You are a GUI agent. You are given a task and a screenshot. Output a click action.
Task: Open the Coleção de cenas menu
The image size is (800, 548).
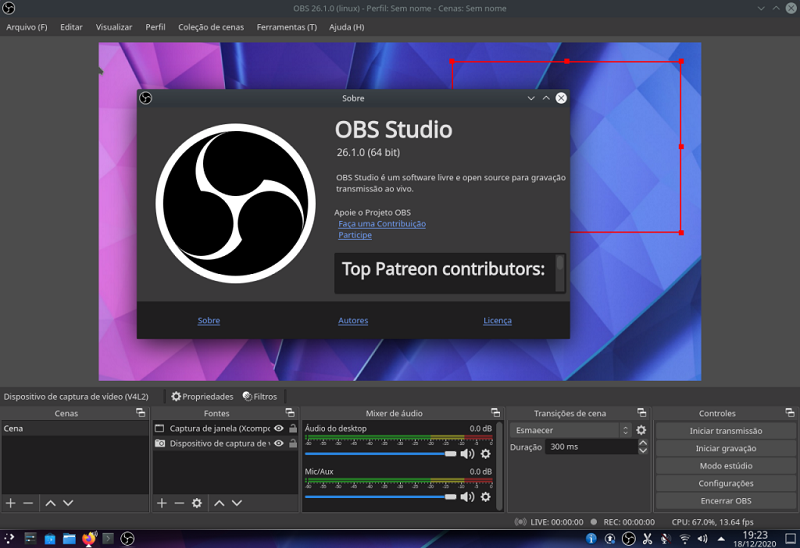click(x=211, y=27)
